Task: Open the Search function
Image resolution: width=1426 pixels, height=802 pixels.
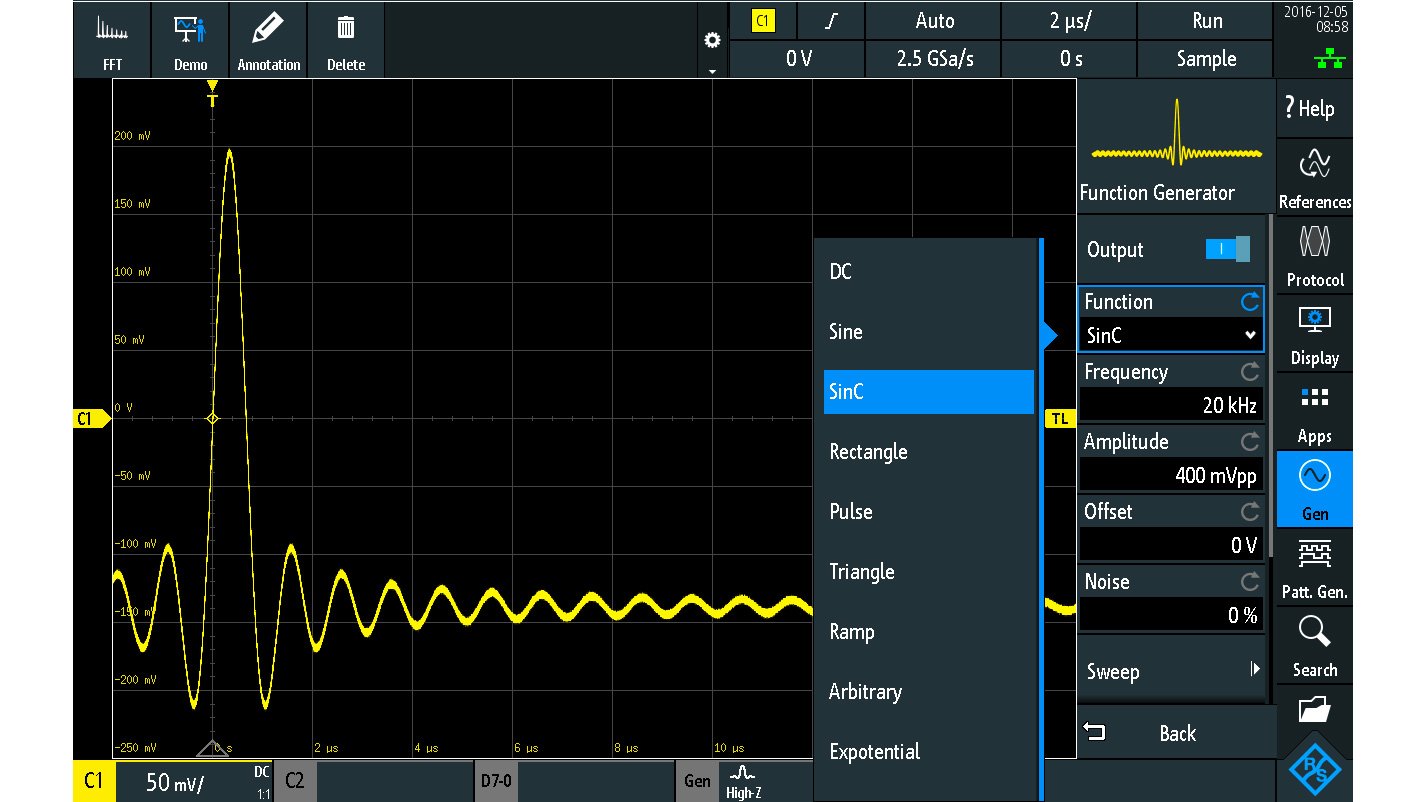Action: point(1313,645)
